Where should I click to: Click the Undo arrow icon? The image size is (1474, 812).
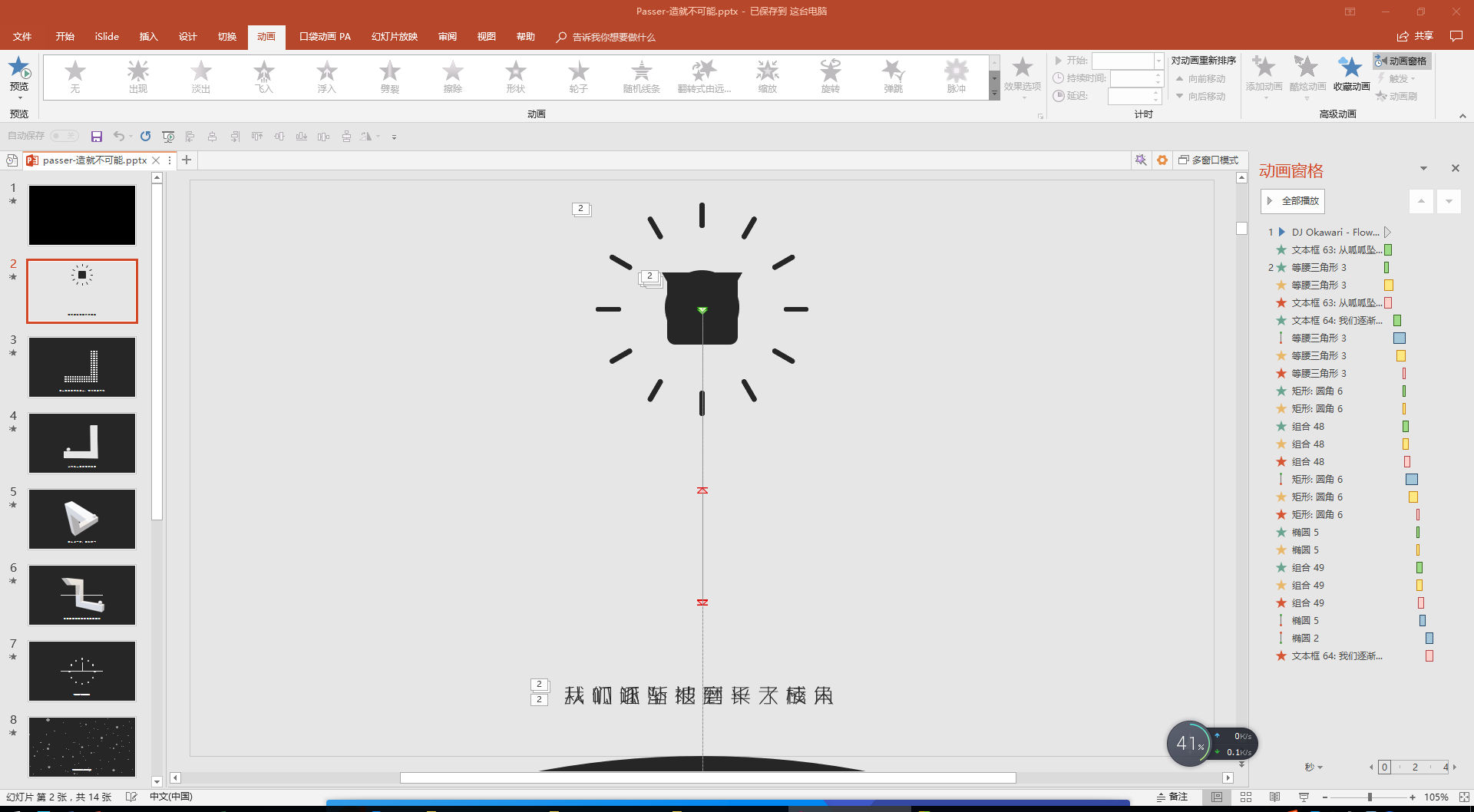pyautogui.click(x=119, y=137)
